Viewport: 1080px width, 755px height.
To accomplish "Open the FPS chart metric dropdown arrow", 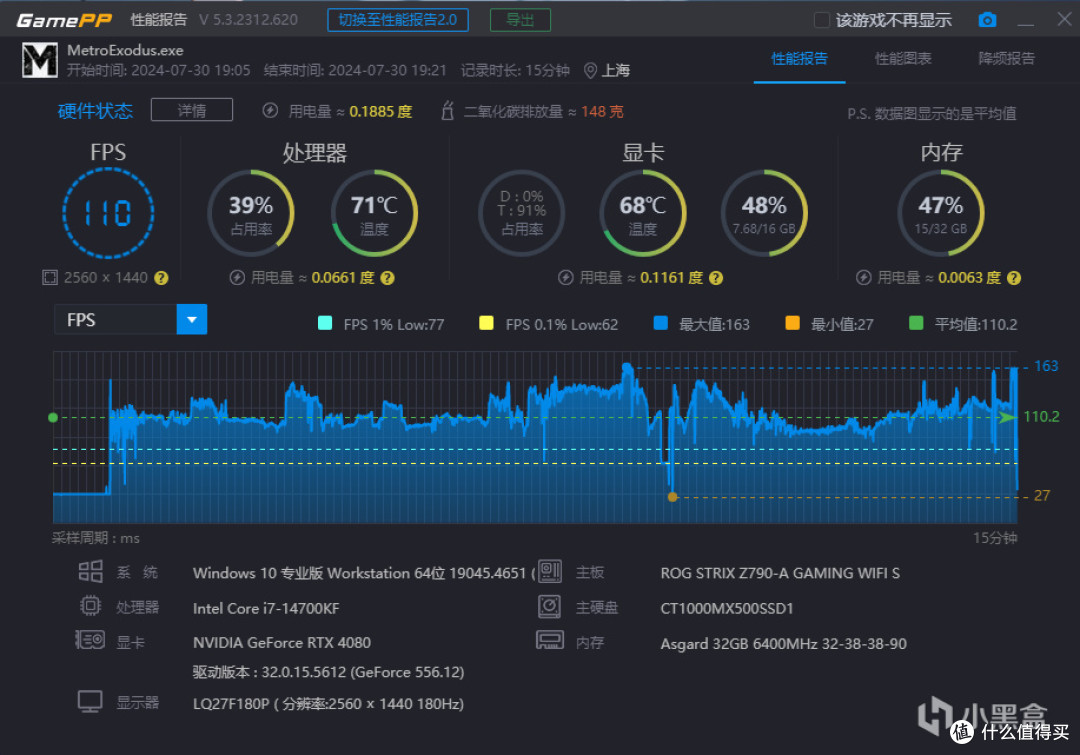I will (x=192, y=320).
